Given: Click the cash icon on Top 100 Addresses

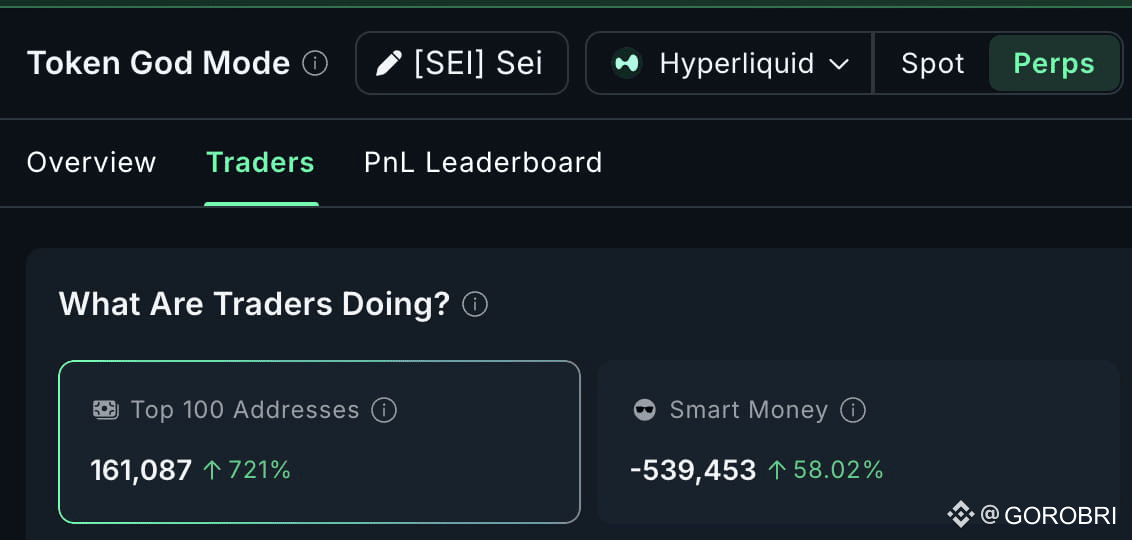Looking at the screenshot, I should click(x=105, y=410).
